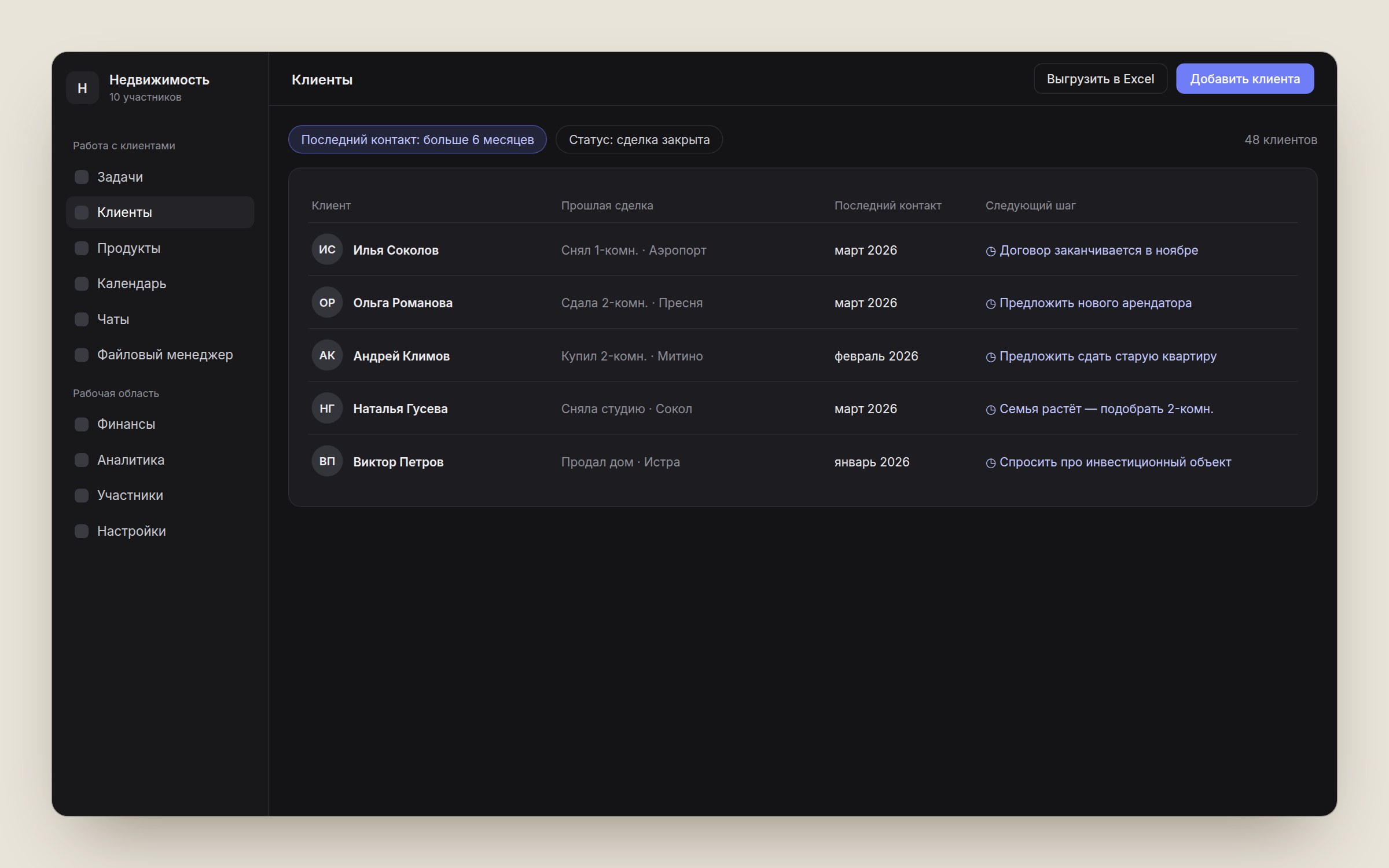Image resolution: width=1389 pixels, height=868 pixels.
Task: Click the Добавить клиента button
Action: click(x=1245, y=79)
